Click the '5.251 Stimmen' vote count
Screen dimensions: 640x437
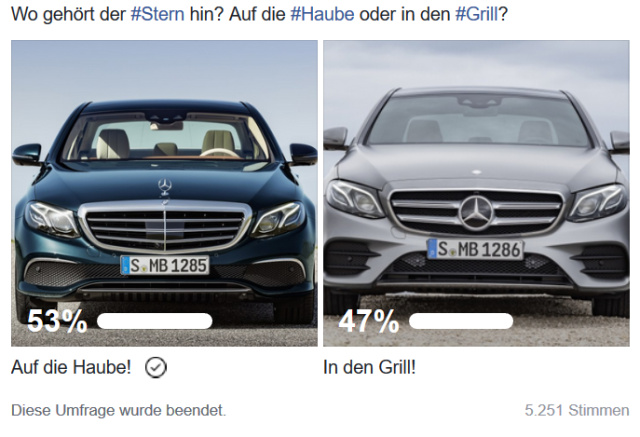pyautogui.click(x=577, y=410)
